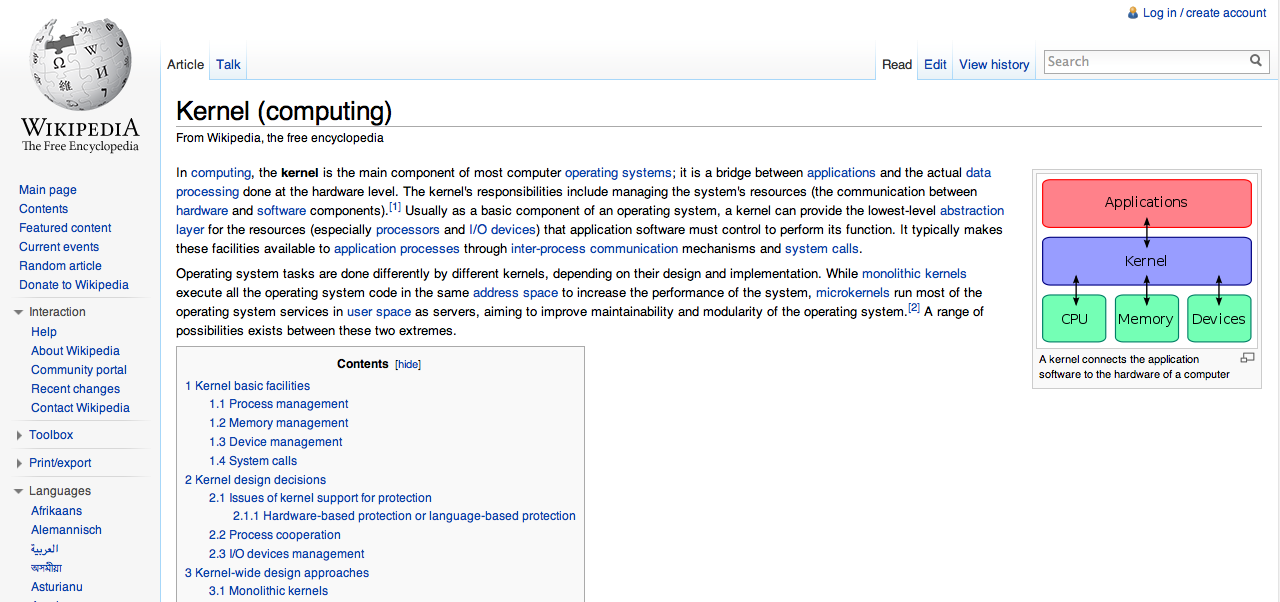Expand the Toolbox sidebar section
This screenshot has width=1280, height=602.
click(19, 435)
